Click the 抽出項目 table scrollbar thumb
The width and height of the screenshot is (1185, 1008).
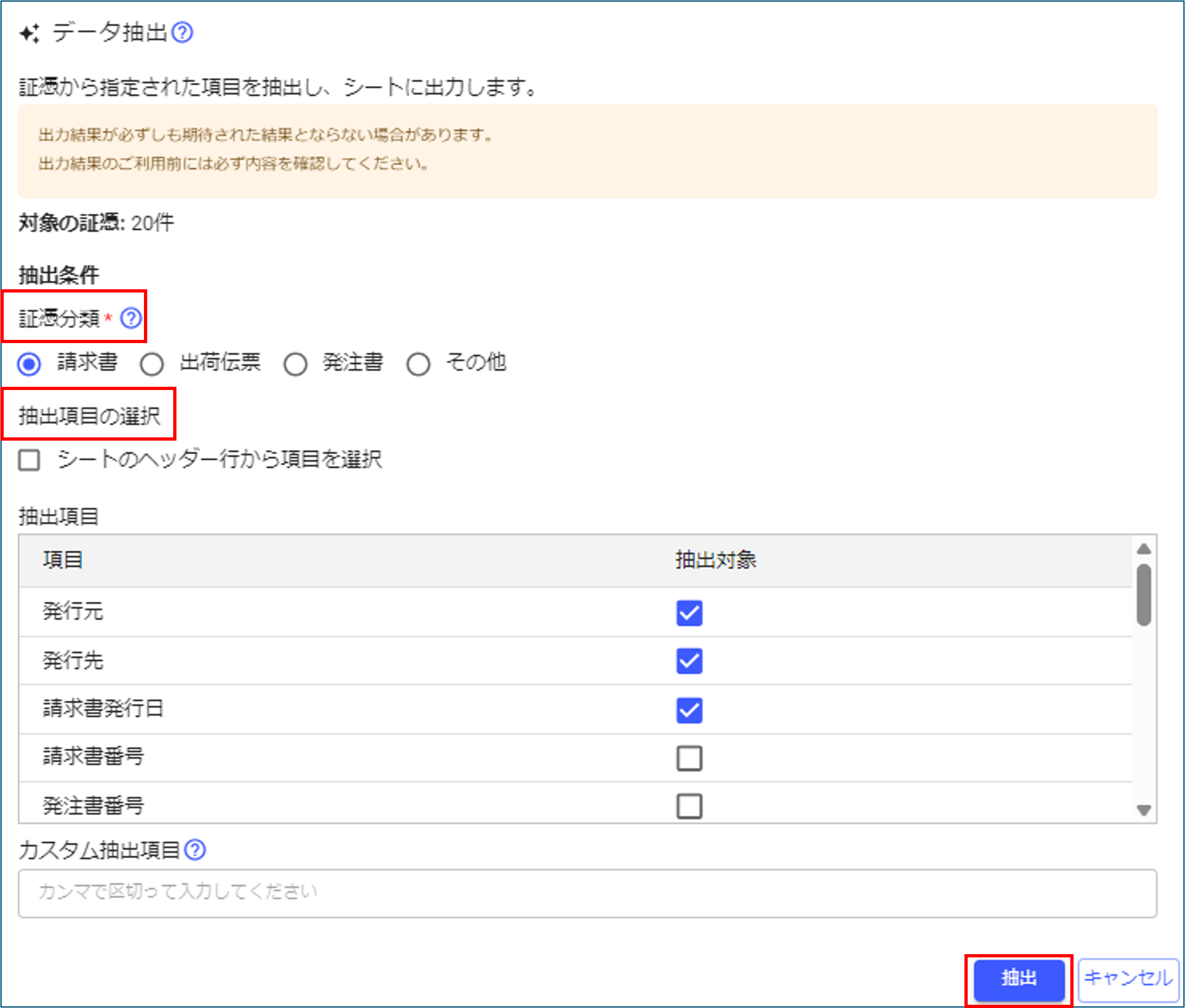click(x=1143, y=595)
